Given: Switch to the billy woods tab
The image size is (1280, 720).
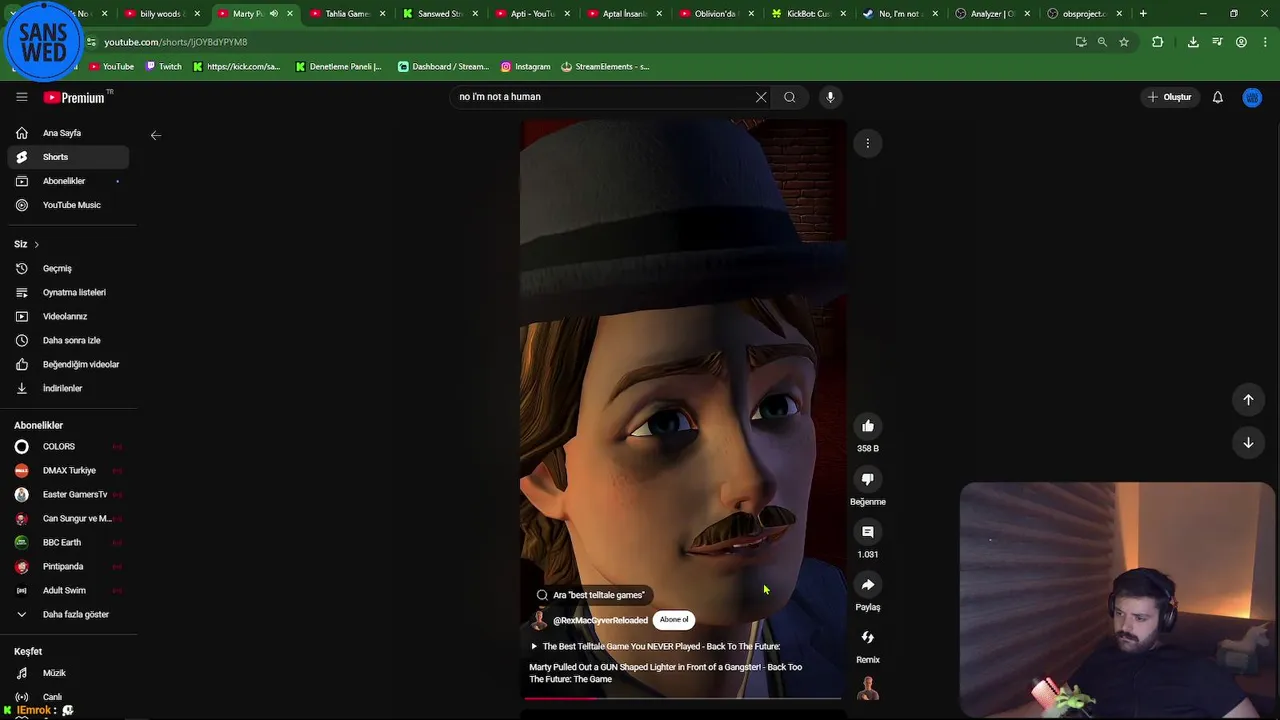Looking at the screenshot, I should tap(160, 14).
